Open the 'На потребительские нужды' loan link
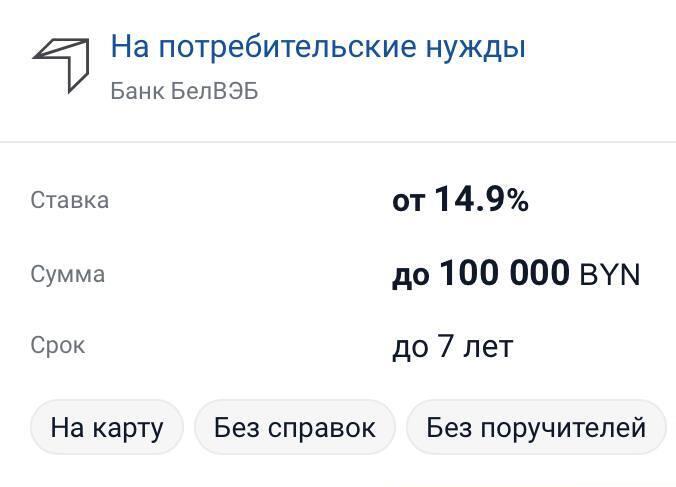The image size is (676, 487). tap(317, 46)
